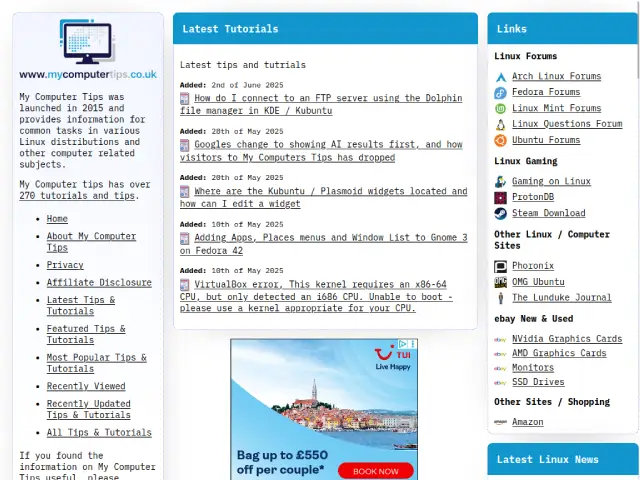The image size is (640, 480).
Task: Click the Arch Linux Forums icon
Action: [x=501, y=77]
